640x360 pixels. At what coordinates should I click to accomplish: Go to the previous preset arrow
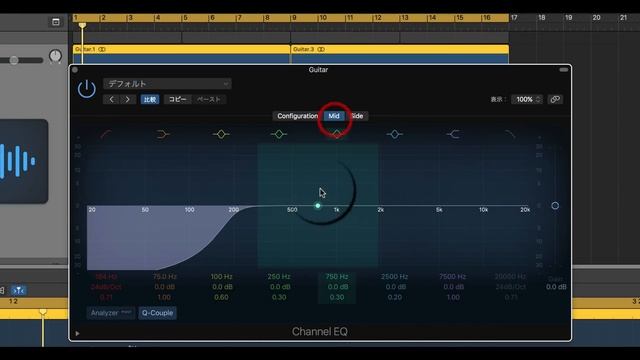[x=111, y=99]
